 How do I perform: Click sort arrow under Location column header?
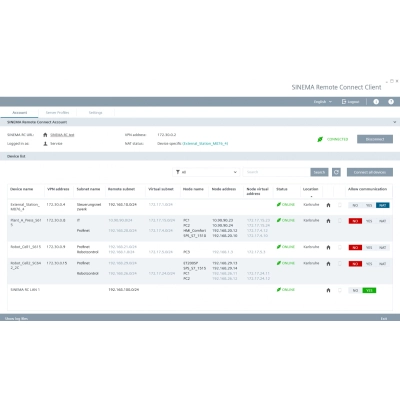[x=311, y=196]
